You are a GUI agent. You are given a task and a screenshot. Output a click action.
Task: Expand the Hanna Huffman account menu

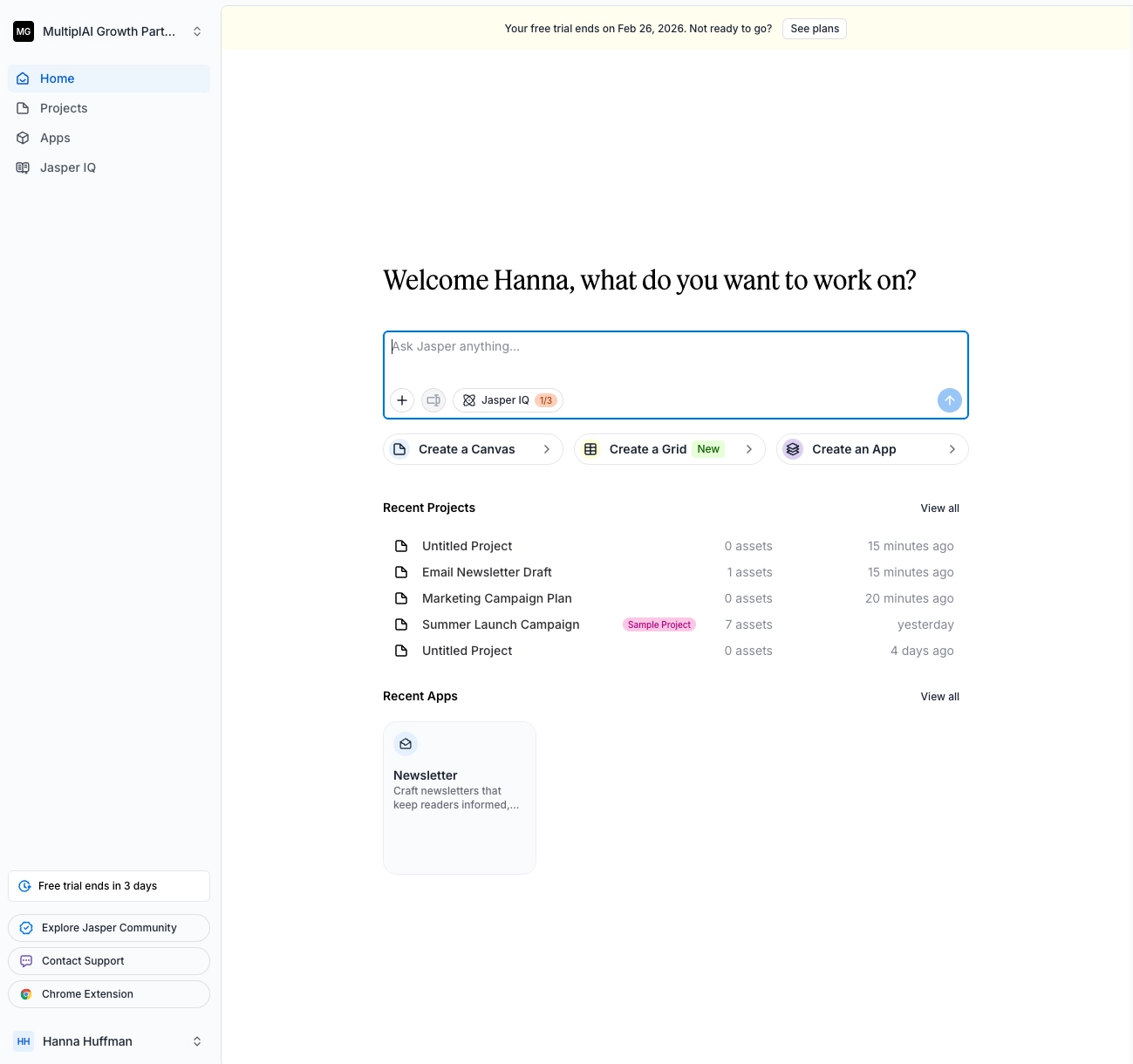click(197, 1041)
